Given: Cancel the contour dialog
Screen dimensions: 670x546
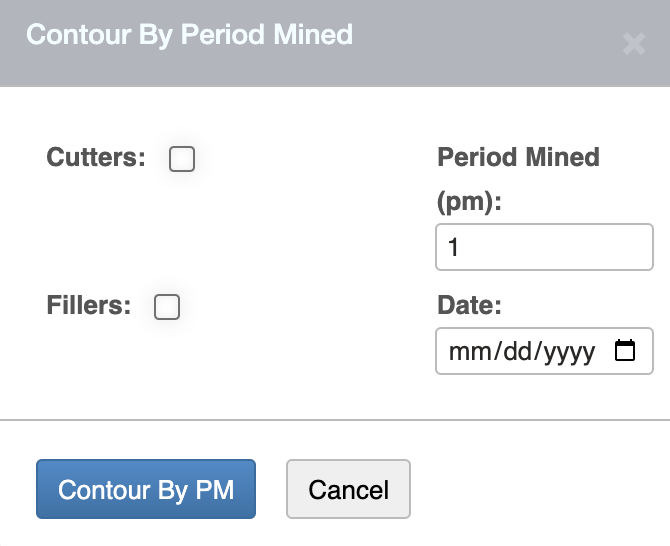Looking at the screenshot, I should coord(348,490).
